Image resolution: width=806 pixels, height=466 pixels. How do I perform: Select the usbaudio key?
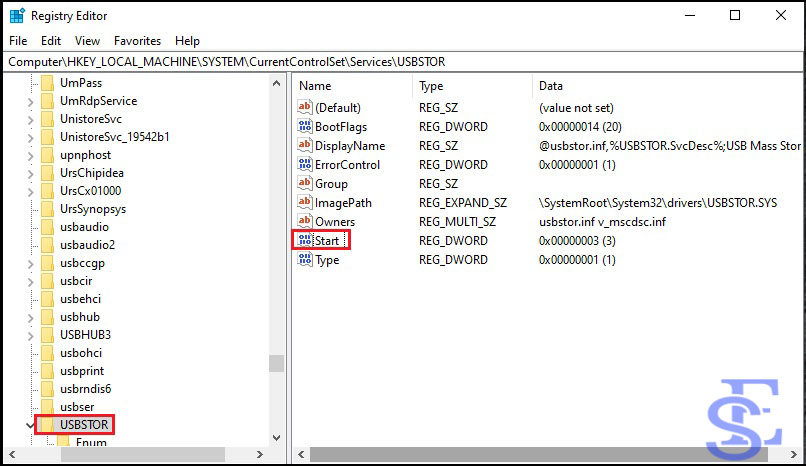84,227
